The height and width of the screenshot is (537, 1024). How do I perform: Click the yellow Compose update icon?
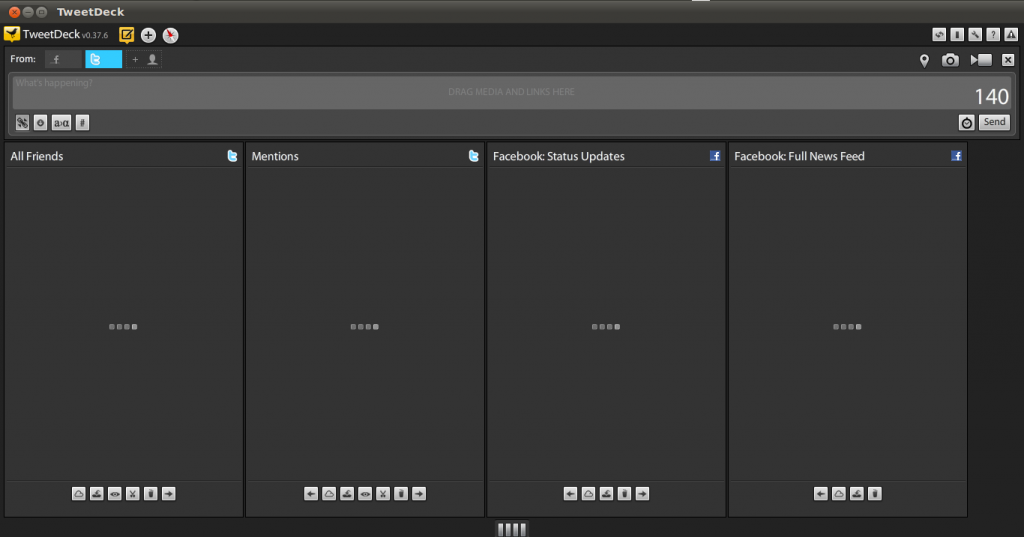pyautogui.click(x=127, y=35)
